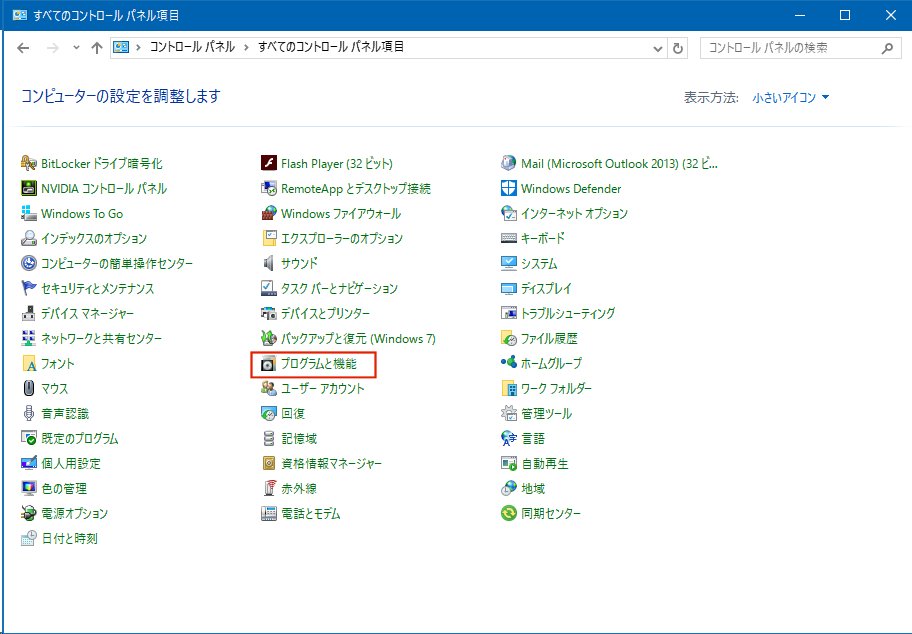The image size is (912, 634).
Task: Open the プログラムと機能 icon
Action: (269, 364)
